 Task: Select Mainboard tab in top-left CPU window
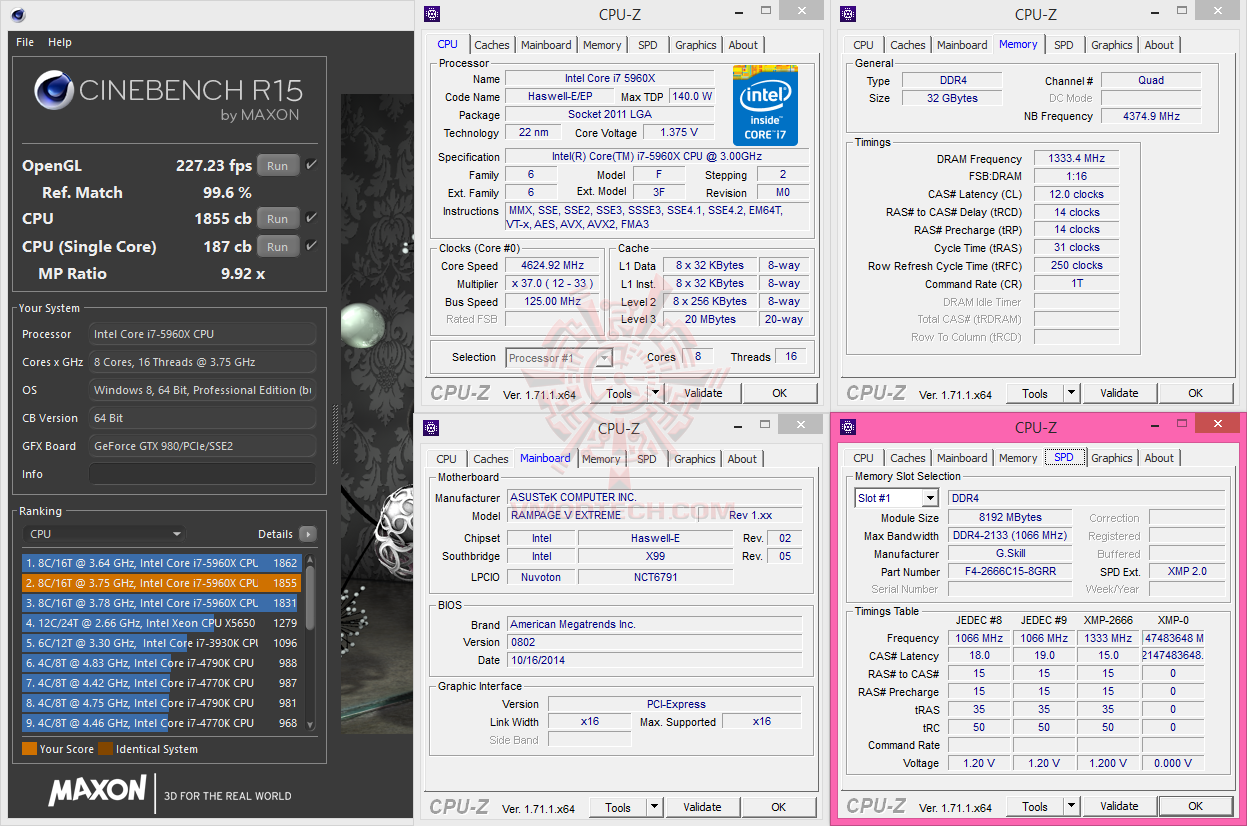547,45
